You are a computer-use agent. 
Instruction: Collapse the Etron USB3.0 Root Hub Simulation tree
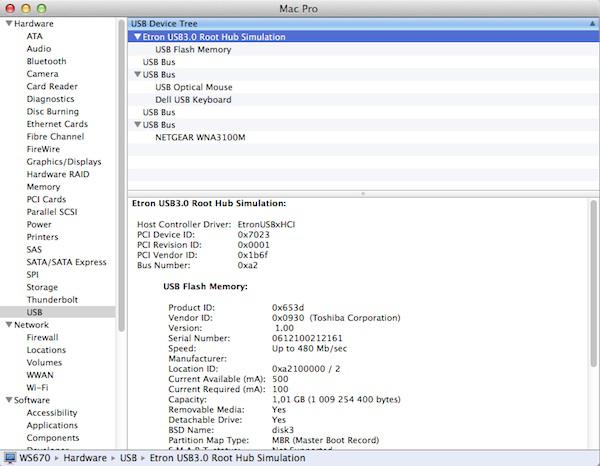pyautogui.click(x=138, y=37)
